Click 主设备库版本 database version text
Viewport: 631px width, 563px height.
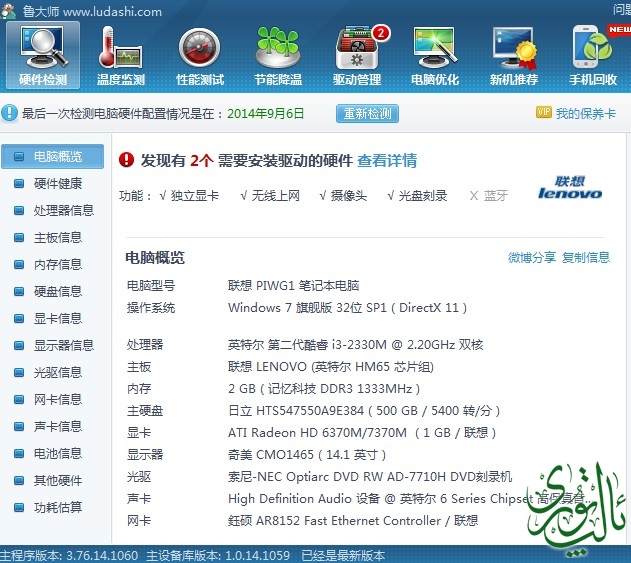click(x=218, y=556)
